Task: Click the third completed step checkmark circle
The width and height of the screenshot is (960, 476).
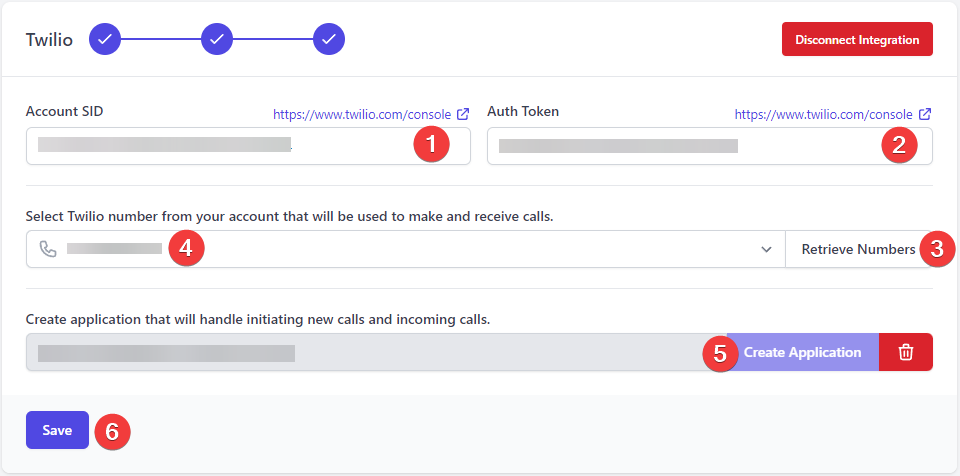Action: pos(329,39)
